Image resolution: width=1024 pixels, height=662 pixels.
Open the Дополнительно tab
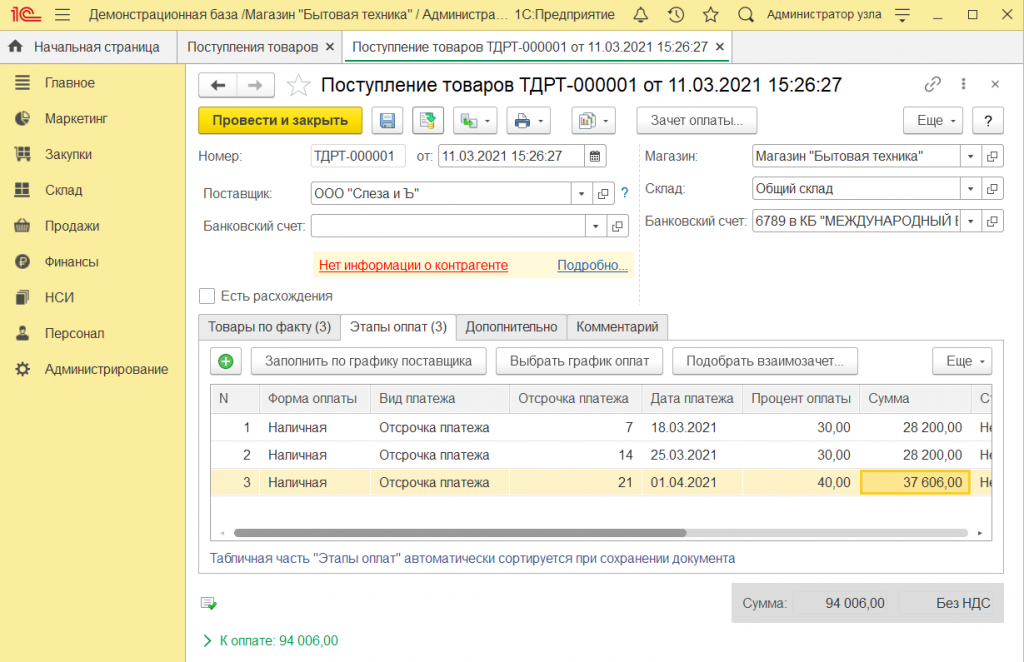click(x=511, y=327)
